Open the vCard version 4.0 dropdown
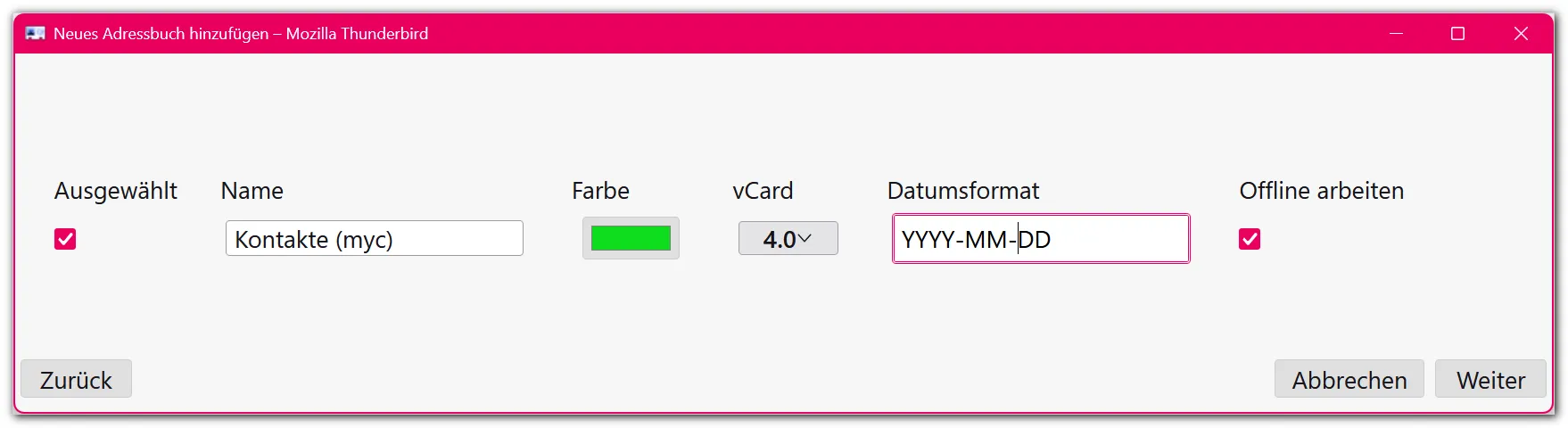 point(788,238)
